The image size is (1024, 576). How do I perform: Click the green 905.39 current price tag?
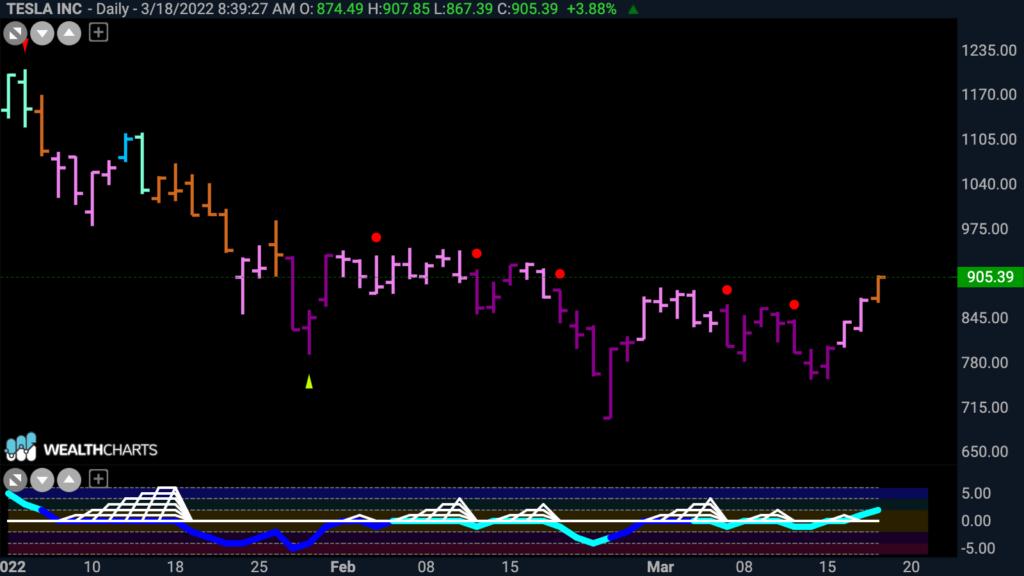(990, 277)
